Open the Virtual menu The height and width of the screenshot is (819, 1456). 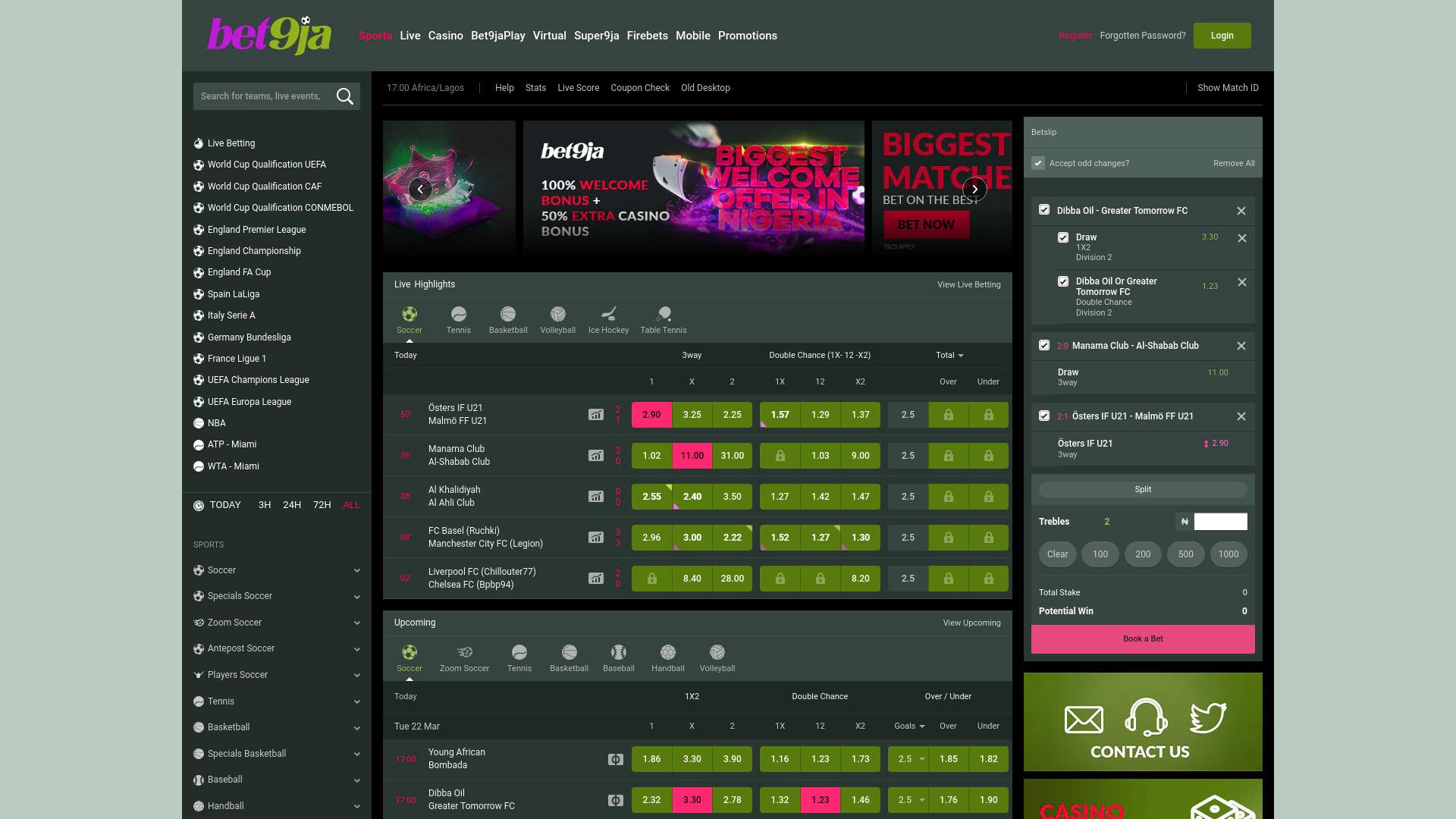click(x=550, y=36)
